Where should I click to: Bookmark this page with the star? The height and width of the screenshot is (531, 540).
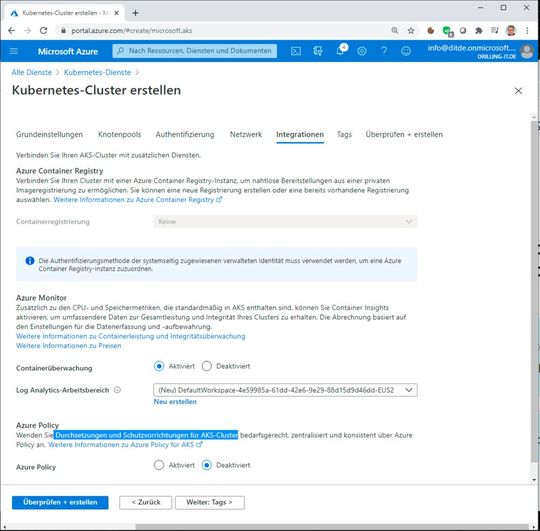point(411,31)
